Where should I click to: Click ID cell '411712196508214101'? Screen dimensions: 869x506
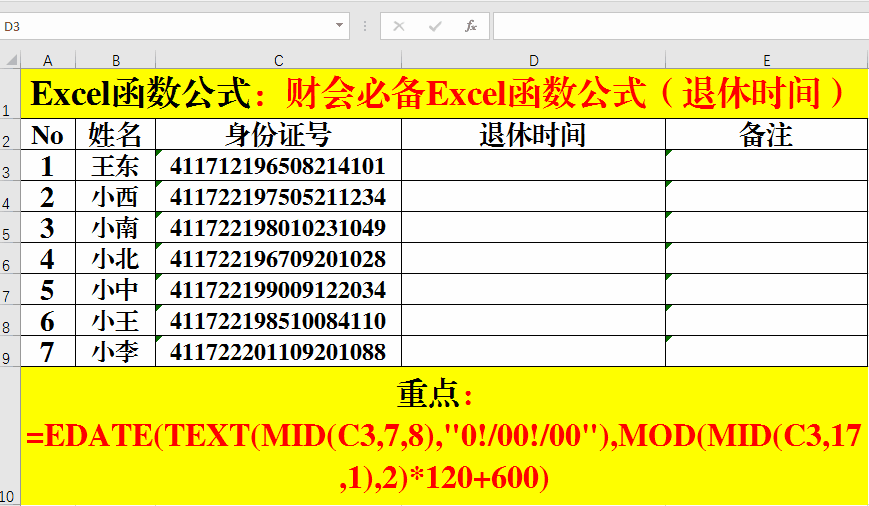pyautogui.click(x=278, y=165)
